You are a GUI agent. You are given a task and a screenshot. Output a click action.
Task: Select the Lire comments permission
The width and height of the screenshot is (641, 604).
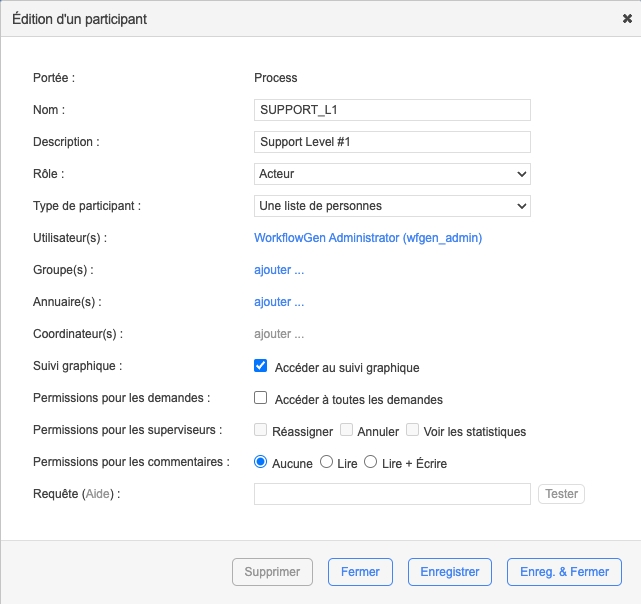coord(326,462)
